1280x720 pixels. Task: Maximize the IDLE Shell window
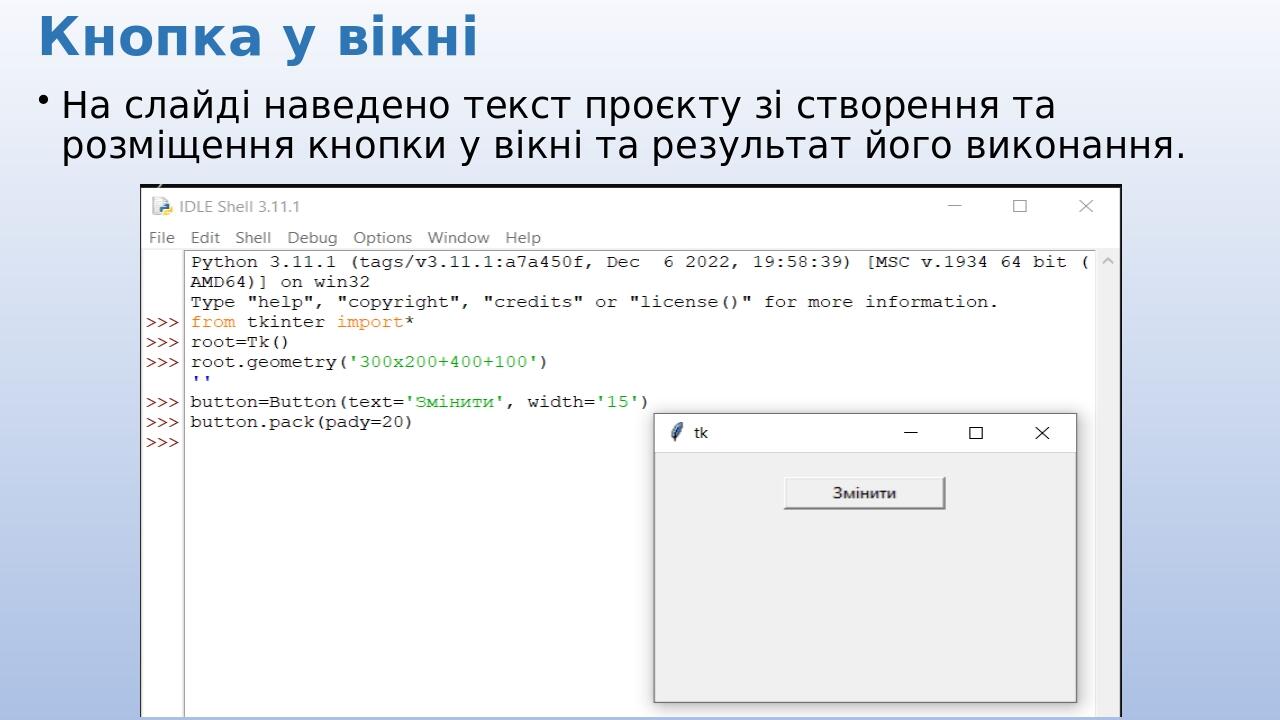[1020, 206]
